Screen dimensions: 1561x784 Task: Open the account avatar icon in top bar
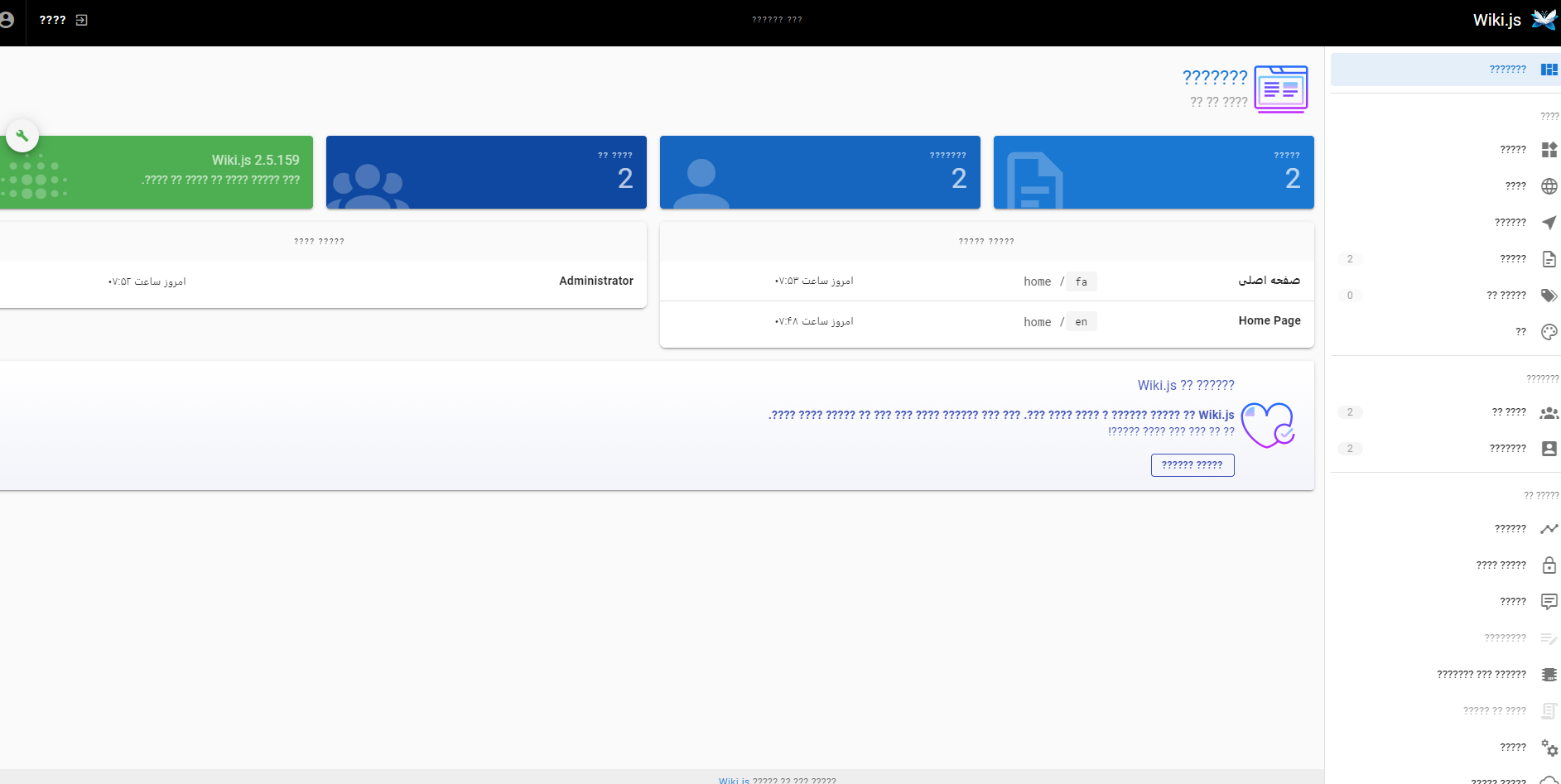[x=7, y=20]
